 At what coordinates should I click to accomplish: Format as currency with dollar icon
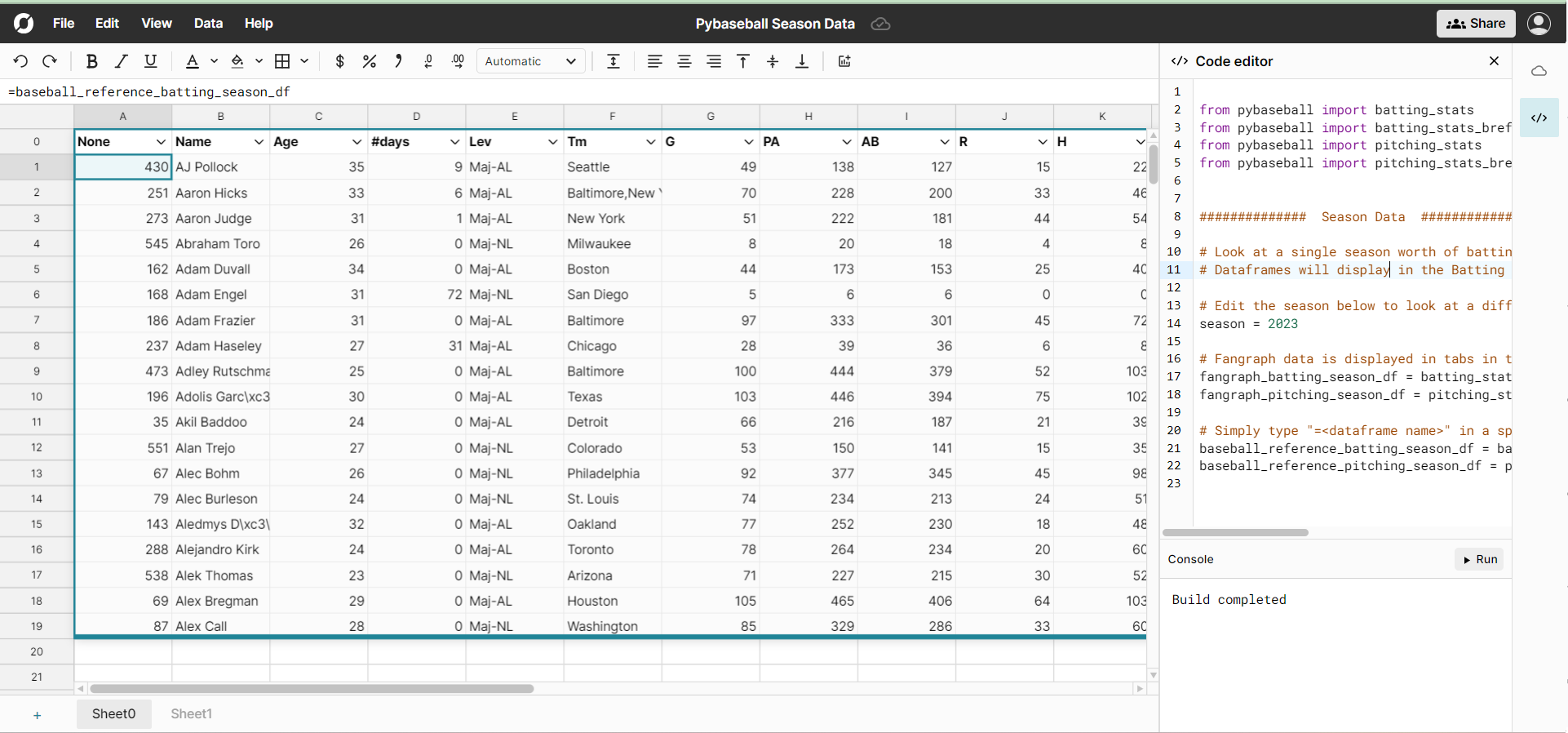(340, 61)
